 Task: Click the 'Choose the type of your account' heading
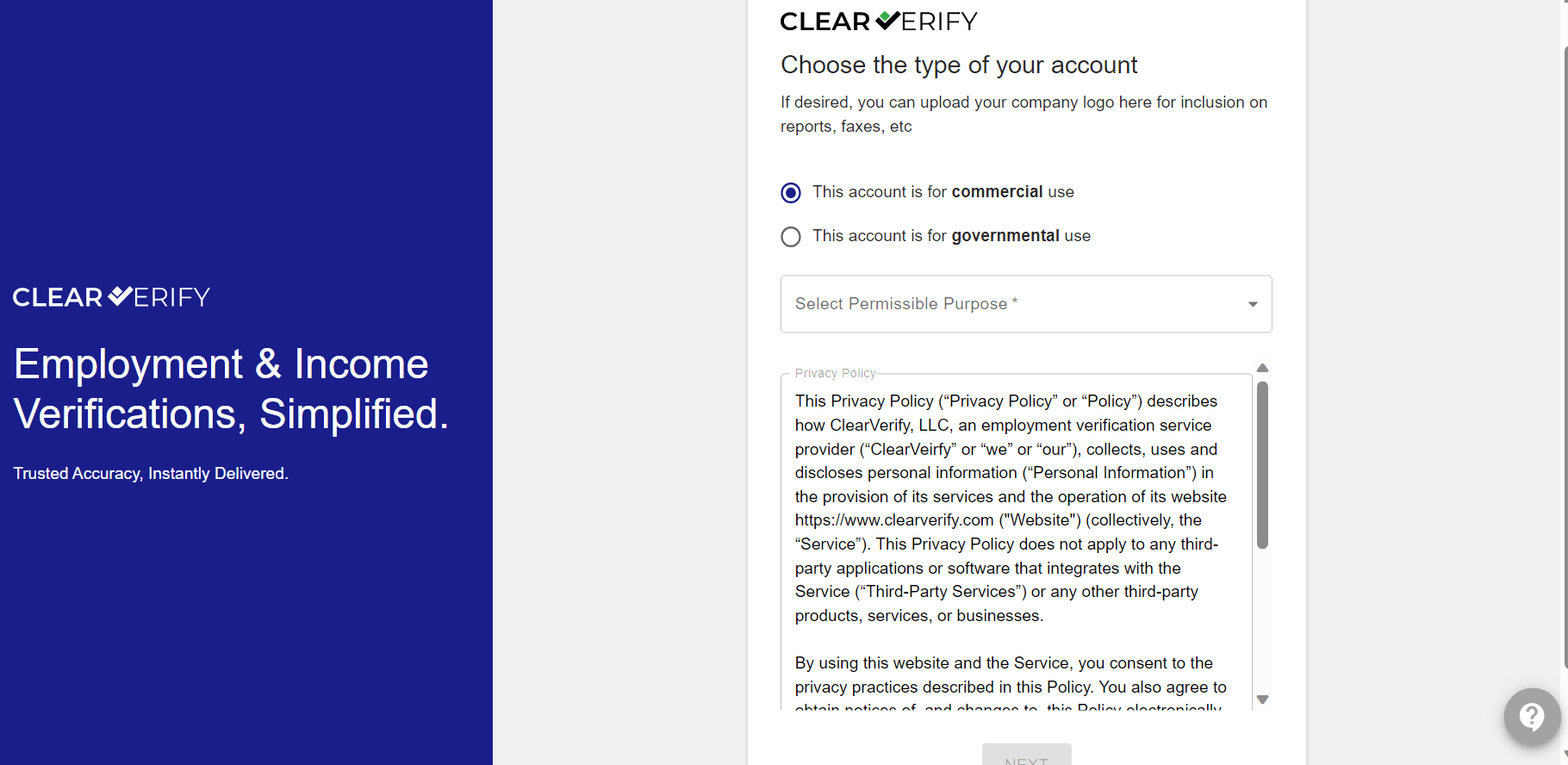click(x=959, y=65)
